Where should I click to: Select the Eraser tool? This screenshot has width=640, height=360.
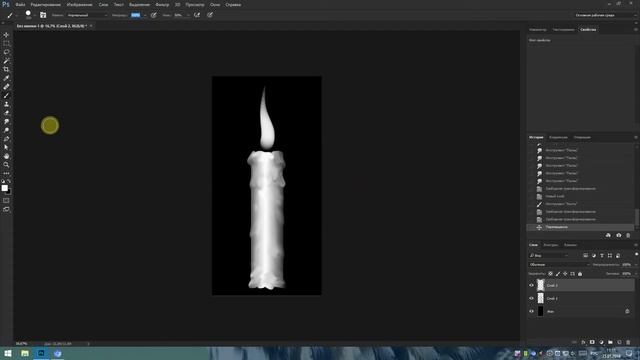coord(6,113)
